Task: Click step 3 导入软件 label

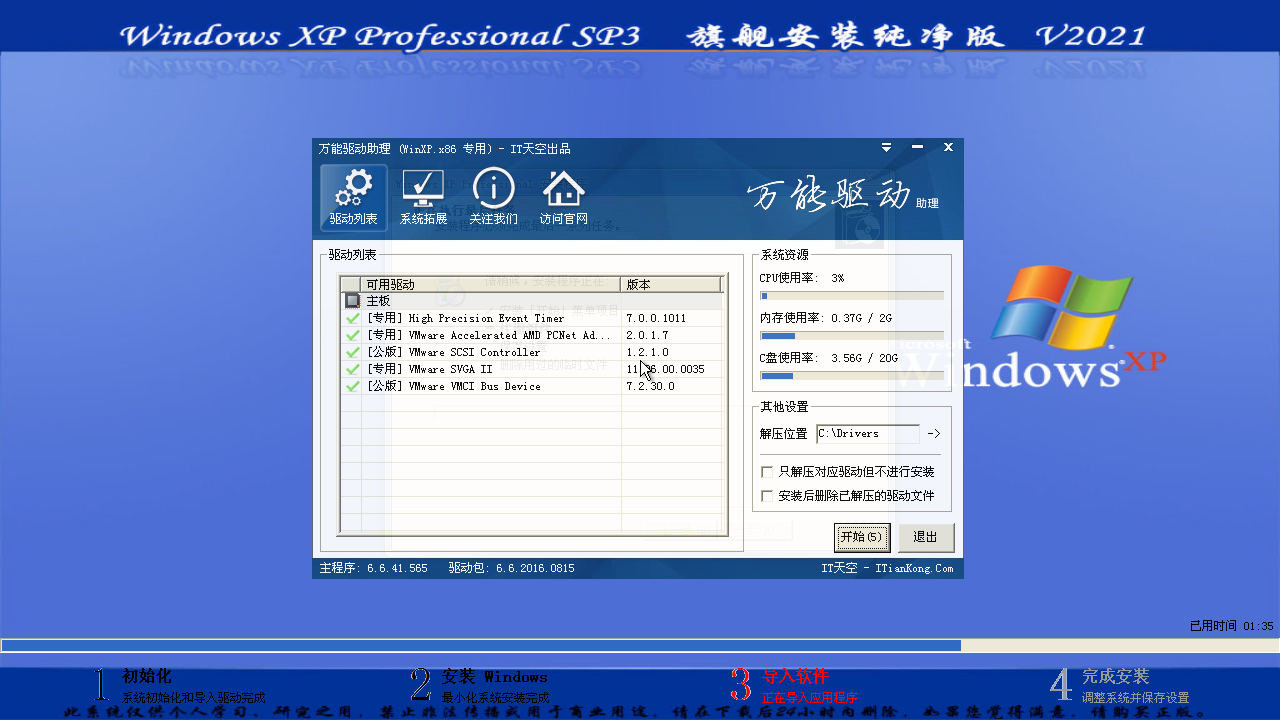Action: (796, 677)
